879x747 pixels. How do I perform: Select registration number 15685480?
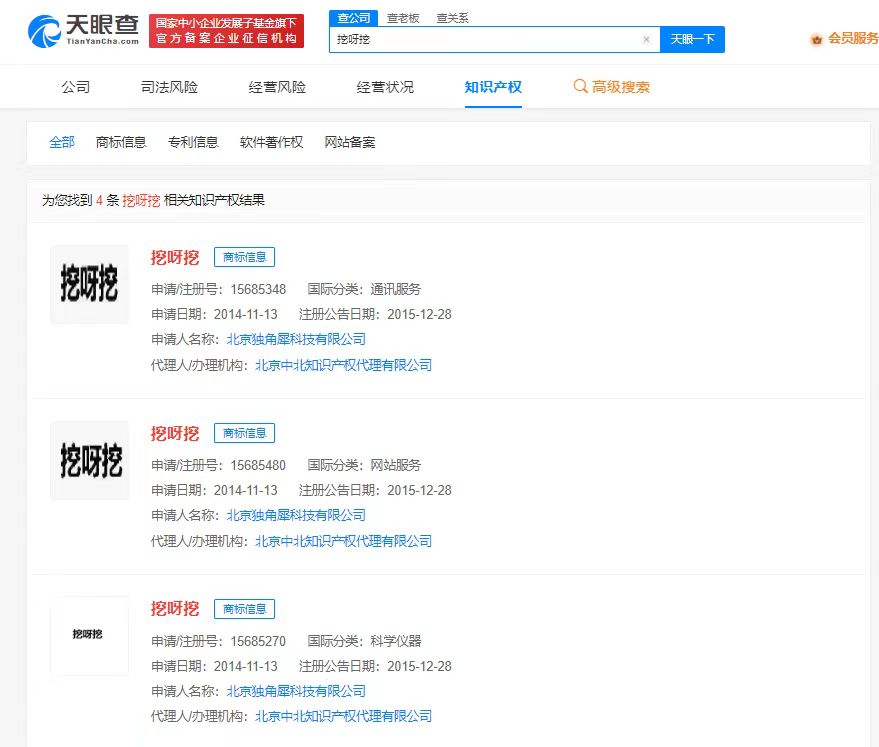pos(258,465)
